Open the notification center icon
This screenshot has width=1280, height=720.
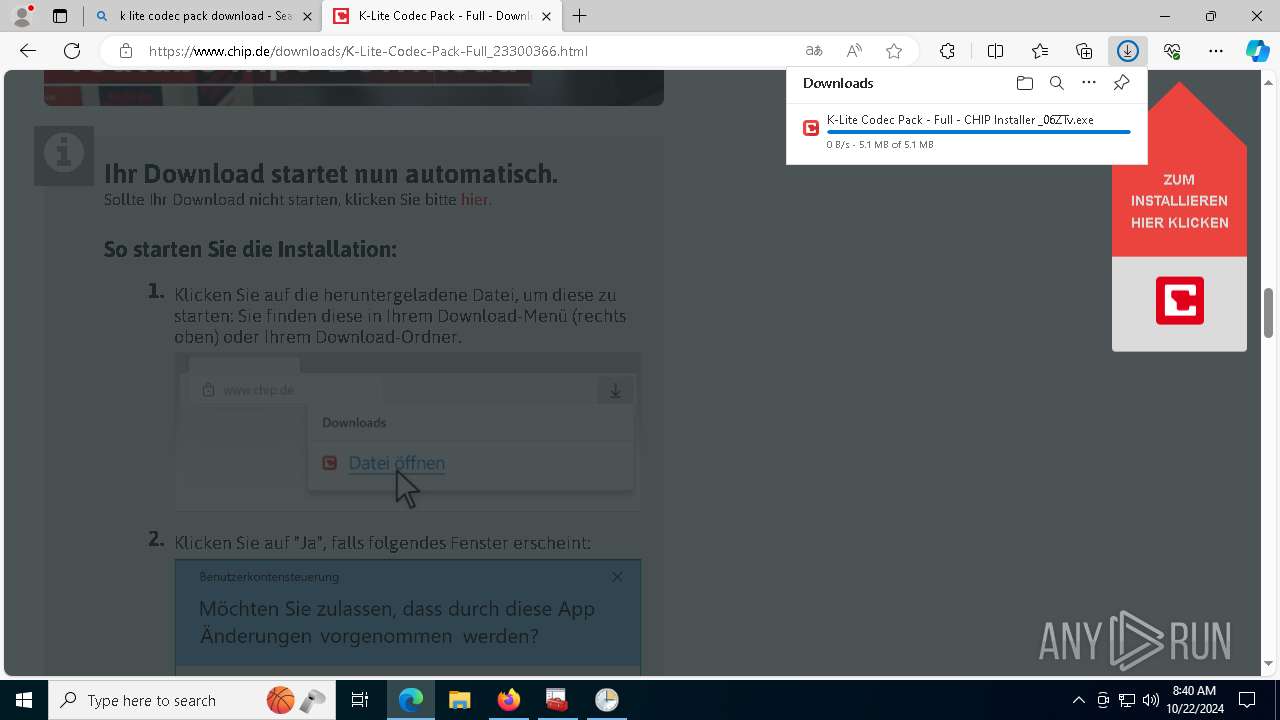tap(1247, 700)
